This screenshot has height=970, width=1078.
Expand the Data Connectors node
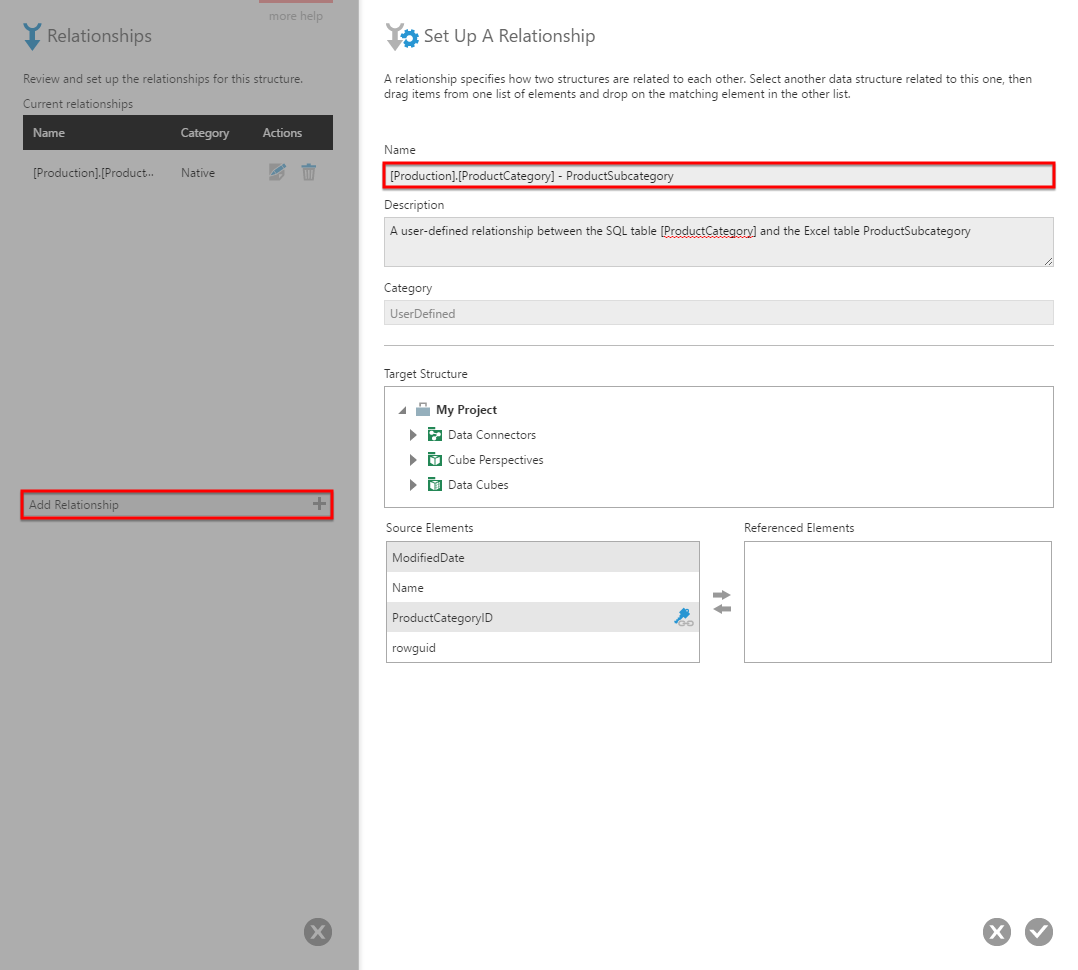pos(413,434)
